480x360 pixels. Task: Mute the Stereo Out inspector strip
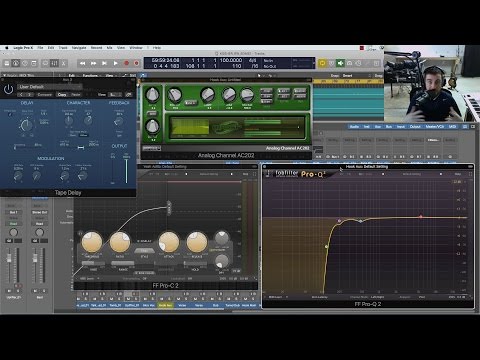[x=36, y=291]
